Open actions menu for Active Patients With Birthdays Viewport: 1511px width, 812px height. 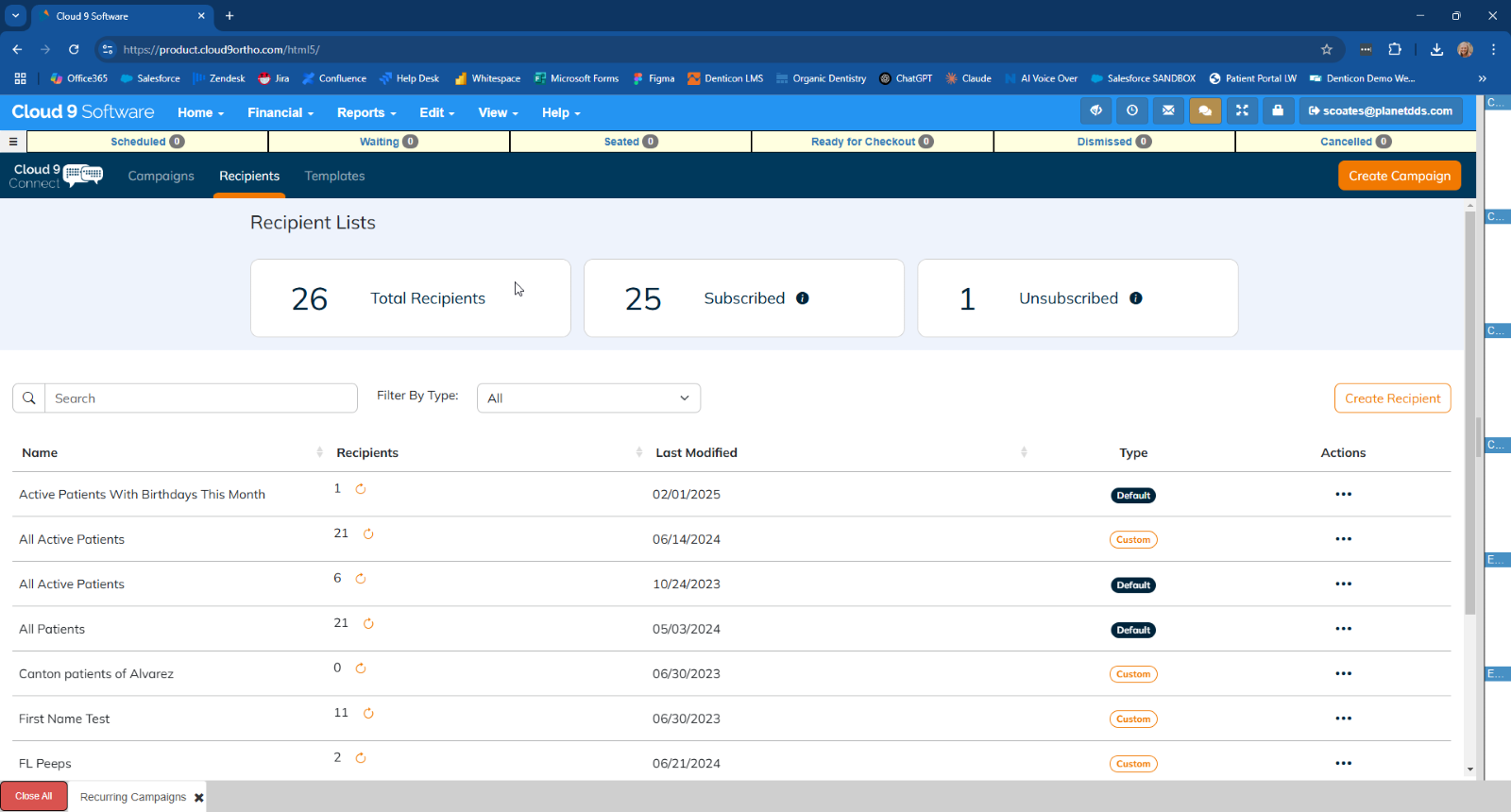(1343, 495)
